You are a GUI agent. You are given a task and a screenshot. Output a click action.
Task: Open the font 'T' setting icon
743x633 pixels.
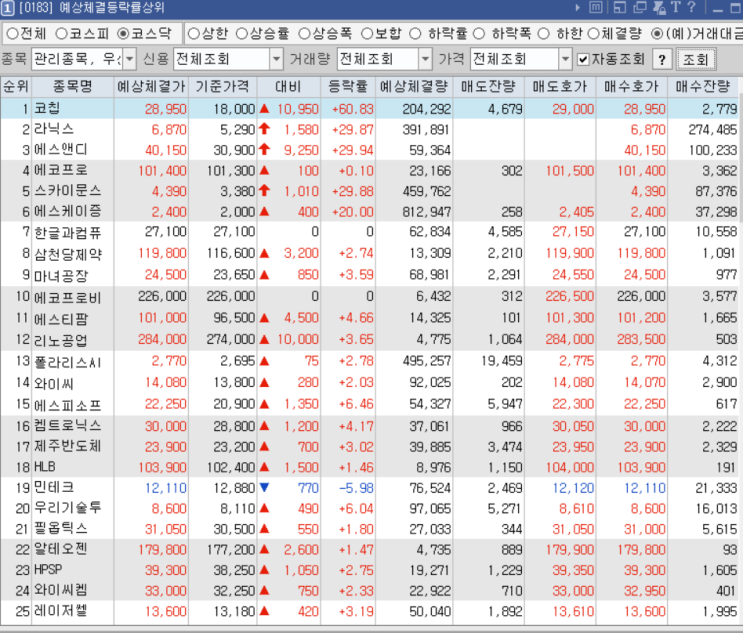(x=676, y=7)
